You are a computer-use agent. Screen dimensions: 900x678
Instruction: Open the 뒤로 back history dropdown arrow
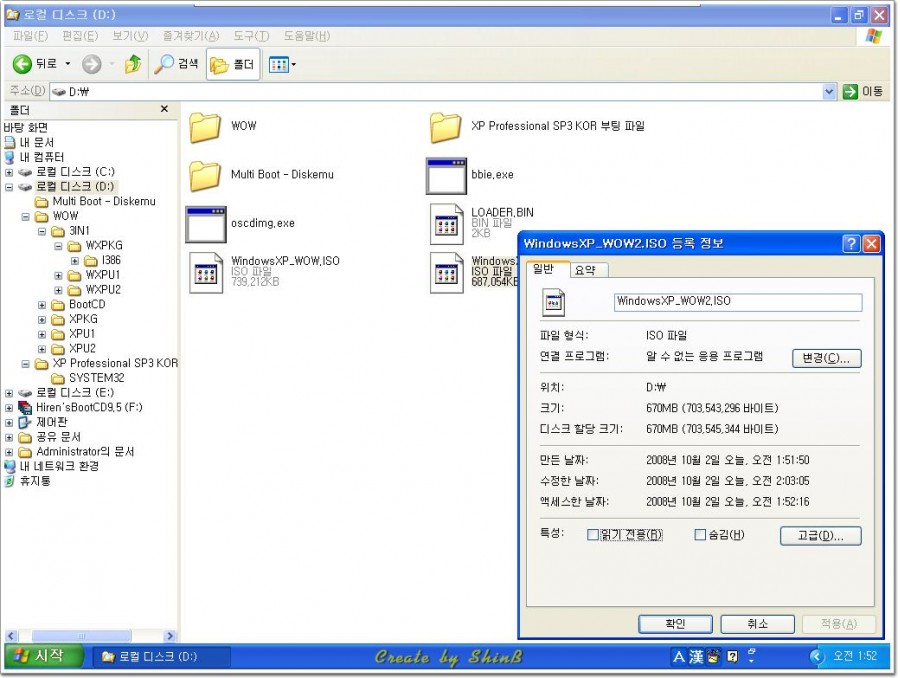point(68,64)
